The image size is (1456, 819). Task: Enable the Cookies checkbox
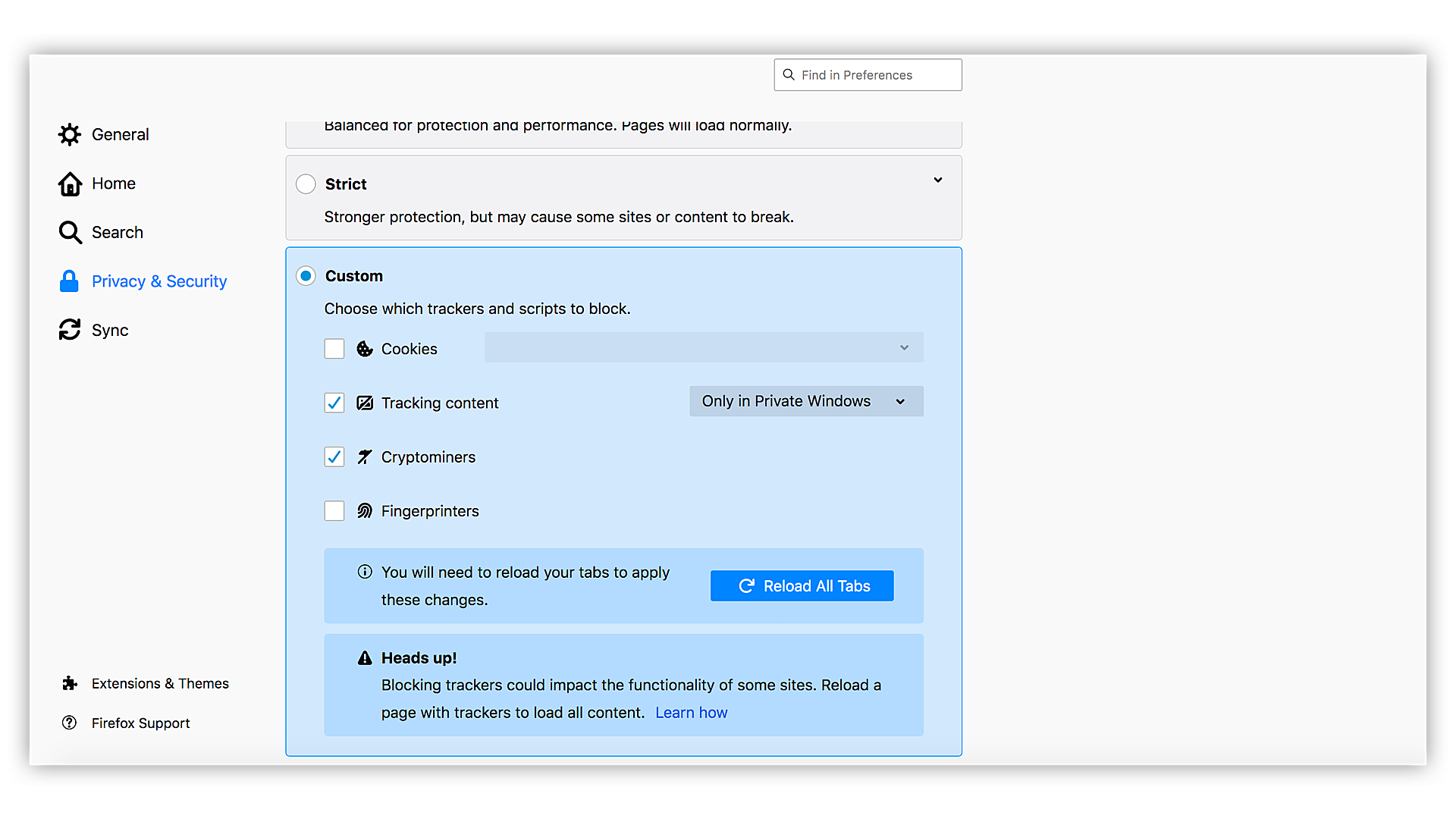point(334,349)
